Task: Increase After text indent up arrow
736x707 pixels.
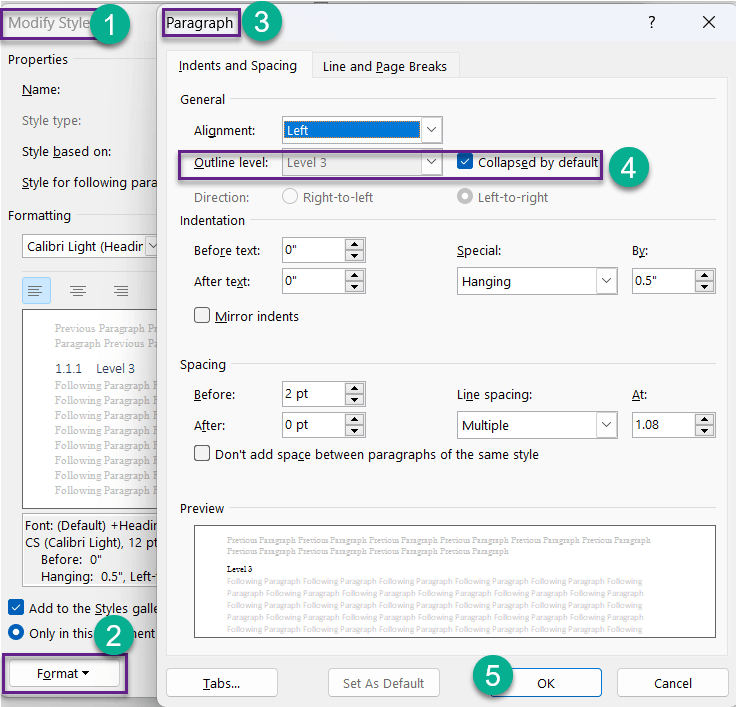Action: point(354,275)
